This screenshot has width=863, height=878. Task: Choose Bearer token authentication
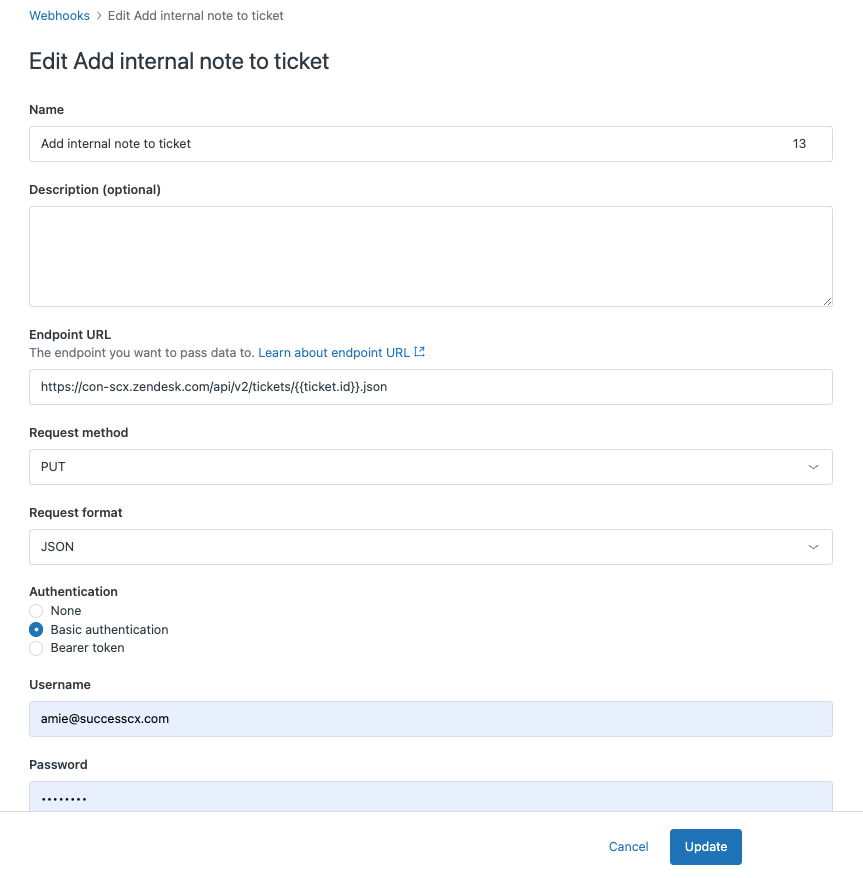click(36, 648)
